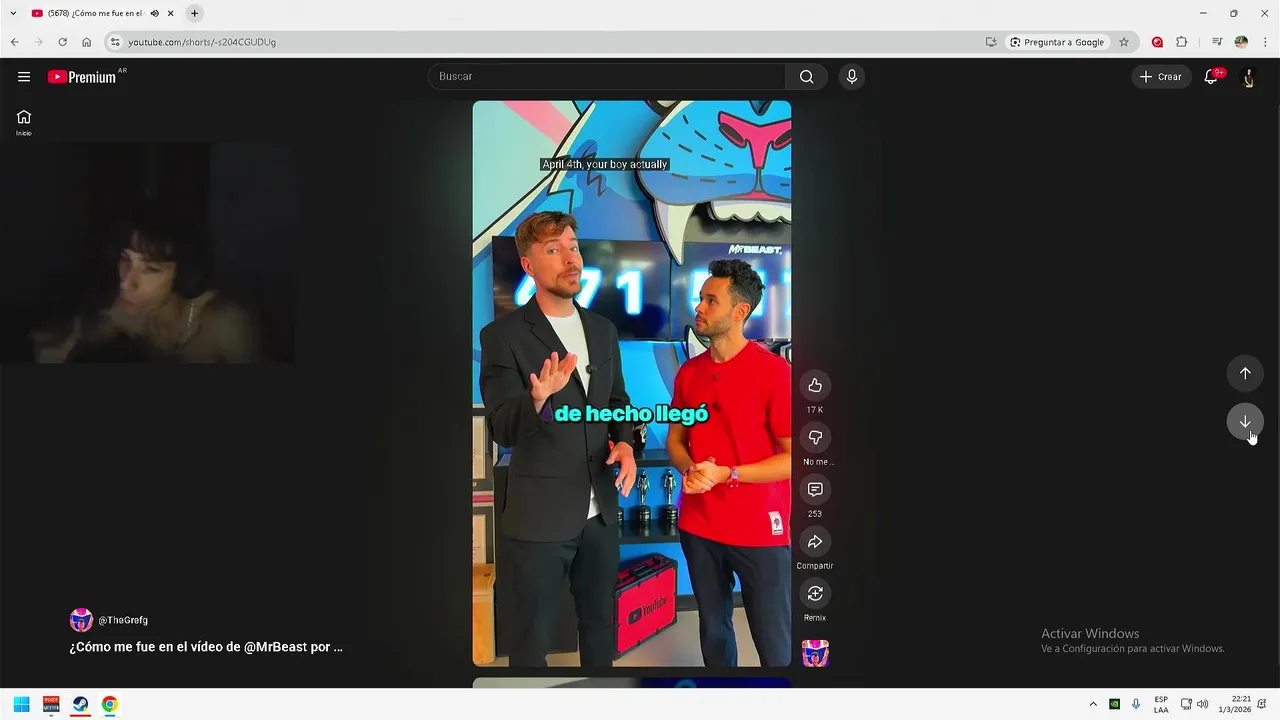
Task: Open the Windows Start menu
Action: pyautogui.click(x=21, y=704)
